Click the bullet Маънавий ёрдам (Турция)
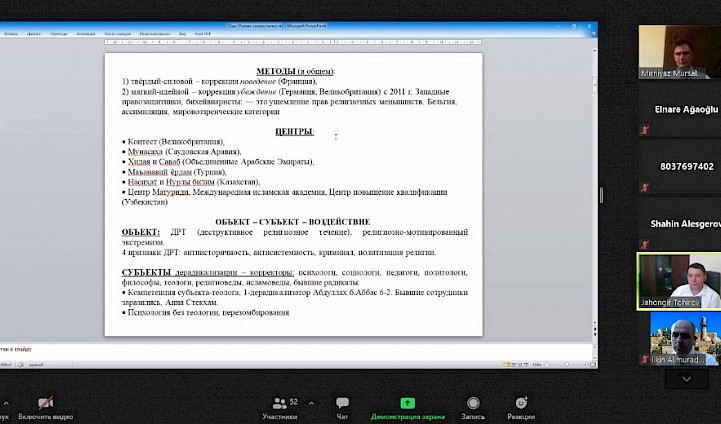 tap(174, 172)
